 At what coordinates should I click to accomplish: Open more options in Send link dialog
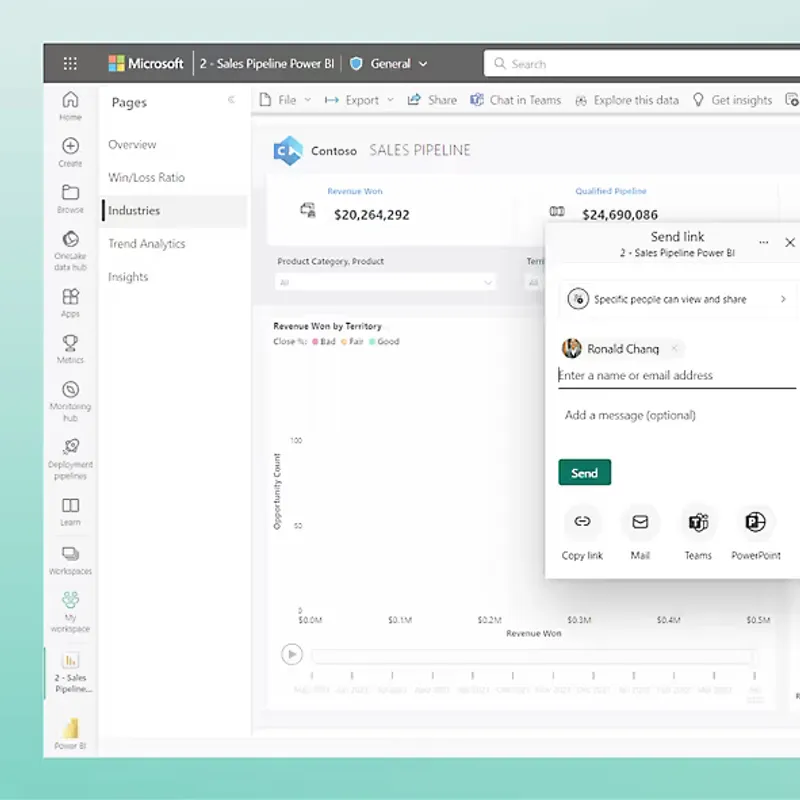(x=763, y=243)
